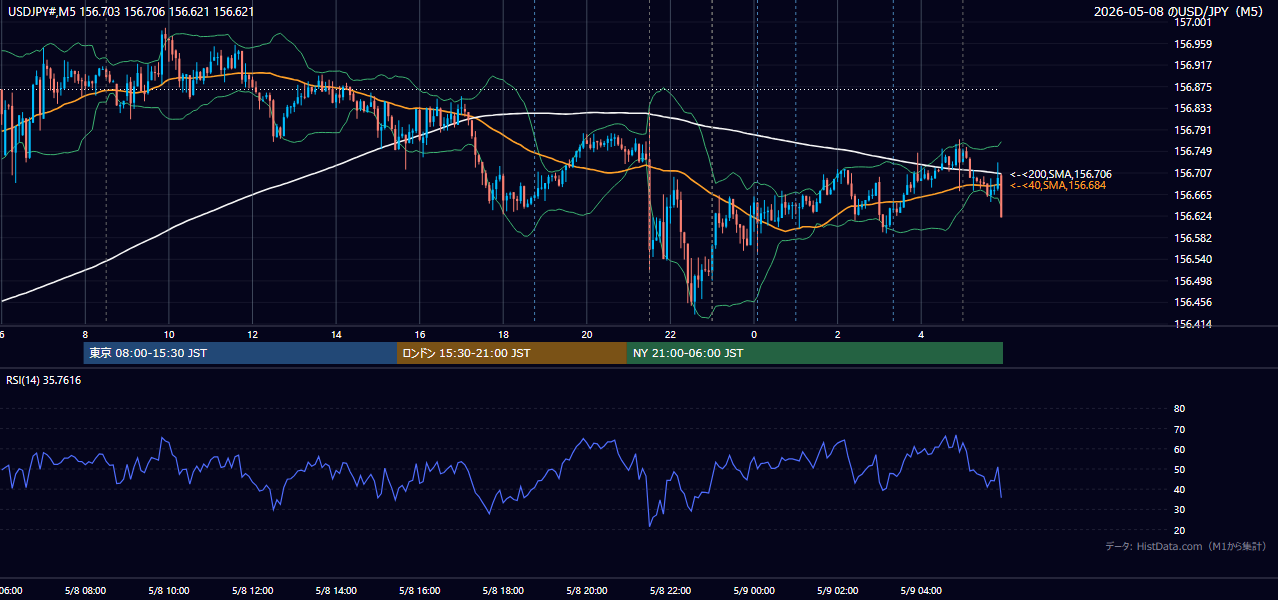This screenshot has height=600, width=1278.
Task: Click hour tick 12 under price chart
Action: 253,335
